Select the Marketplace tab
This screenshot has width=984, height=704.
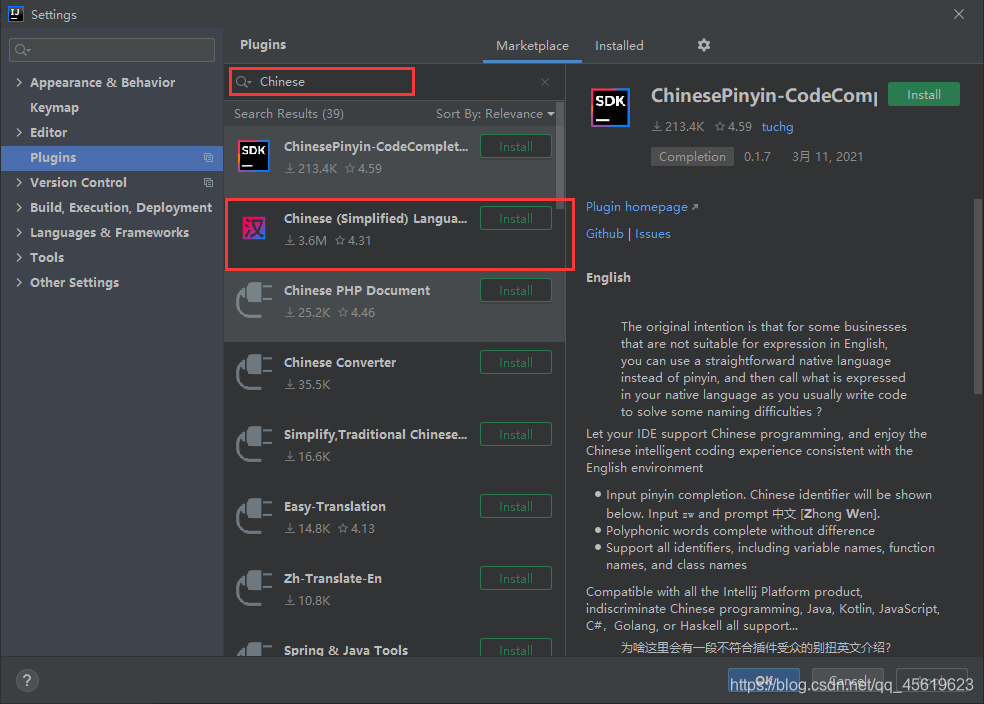pos(532,45)
